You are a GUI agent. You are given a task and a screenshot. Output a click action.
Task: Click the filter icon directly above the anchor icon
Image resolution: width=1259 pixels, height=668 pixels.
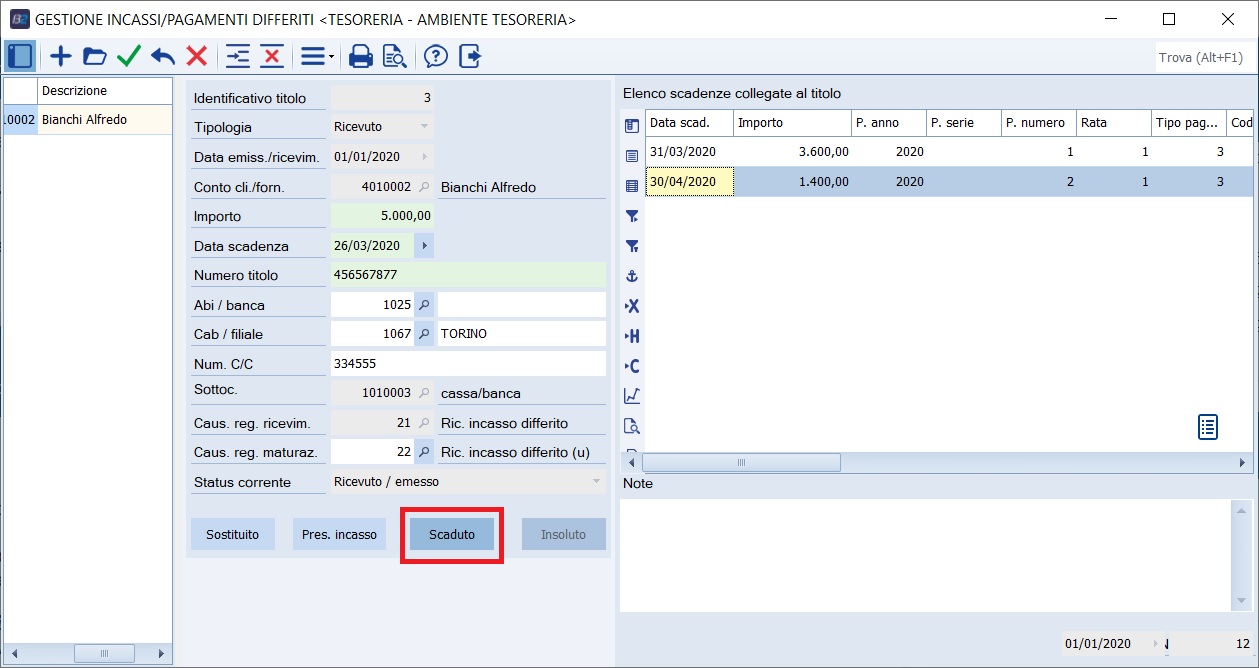click(x=632, y=246)
